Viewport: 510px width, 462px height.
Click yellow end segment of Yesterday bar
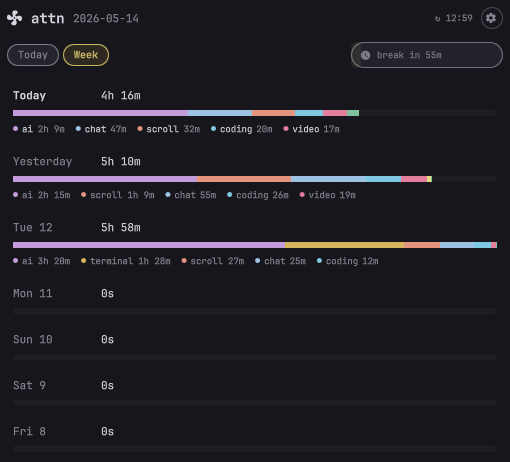click(x=430, y=179)
